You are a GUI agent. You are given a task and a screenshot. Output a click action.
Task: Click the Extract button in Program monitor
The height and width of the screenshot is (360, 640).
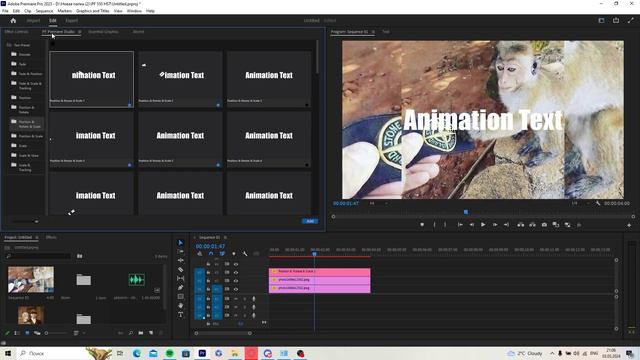click(532, 224)
